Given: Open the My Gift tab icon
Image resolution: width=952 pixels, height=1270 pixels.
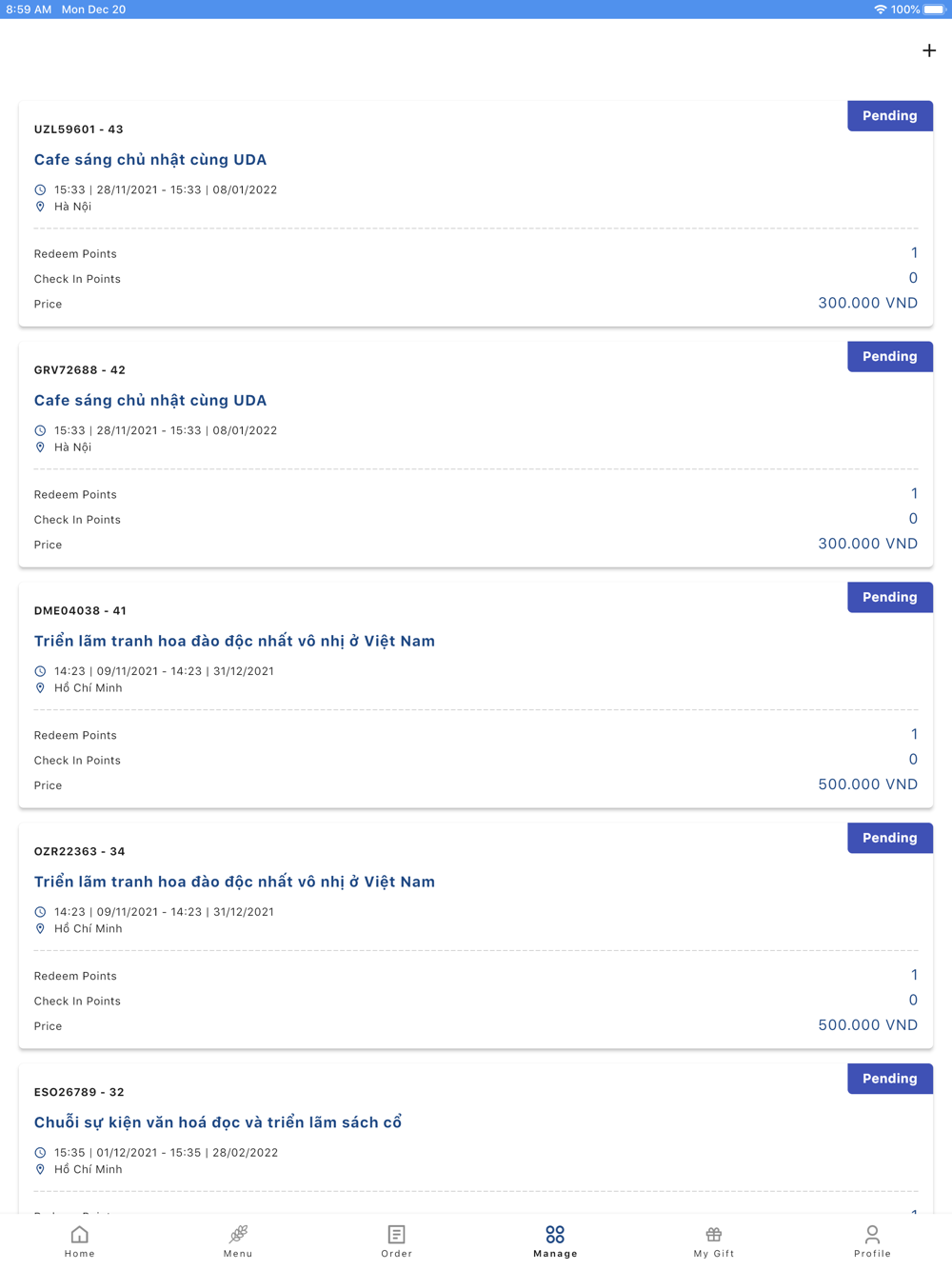Looking at the screenshot, I should [x=714, y=1235].
